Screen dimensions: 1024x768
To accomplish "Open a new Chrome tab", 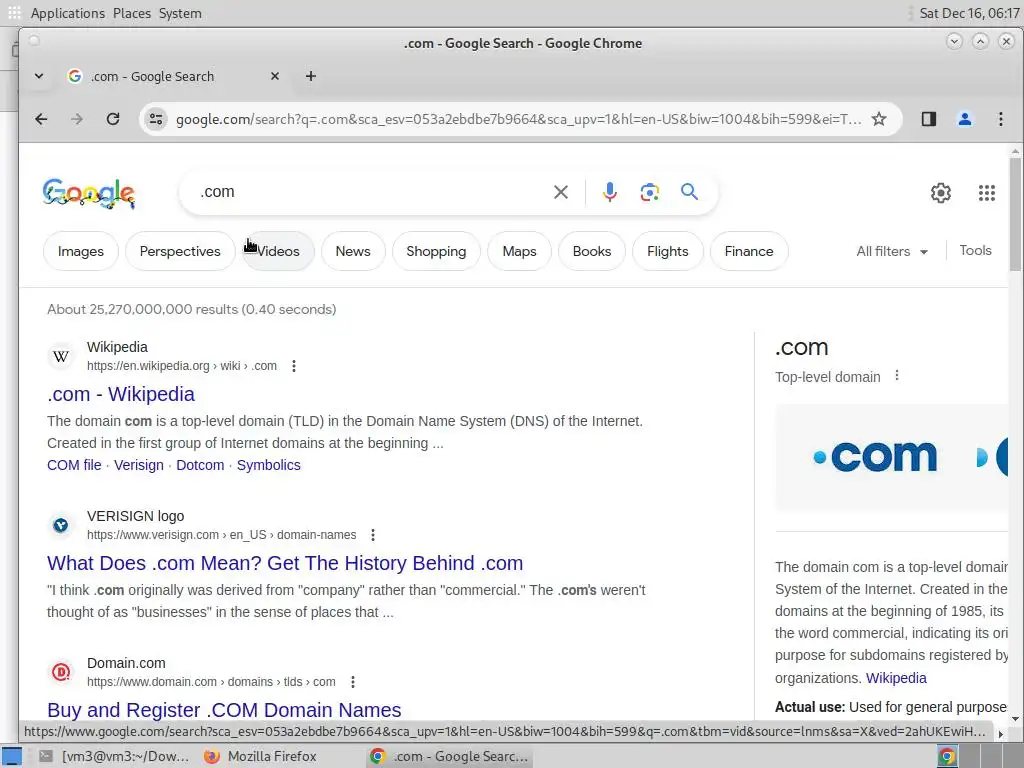I will 311,76.
